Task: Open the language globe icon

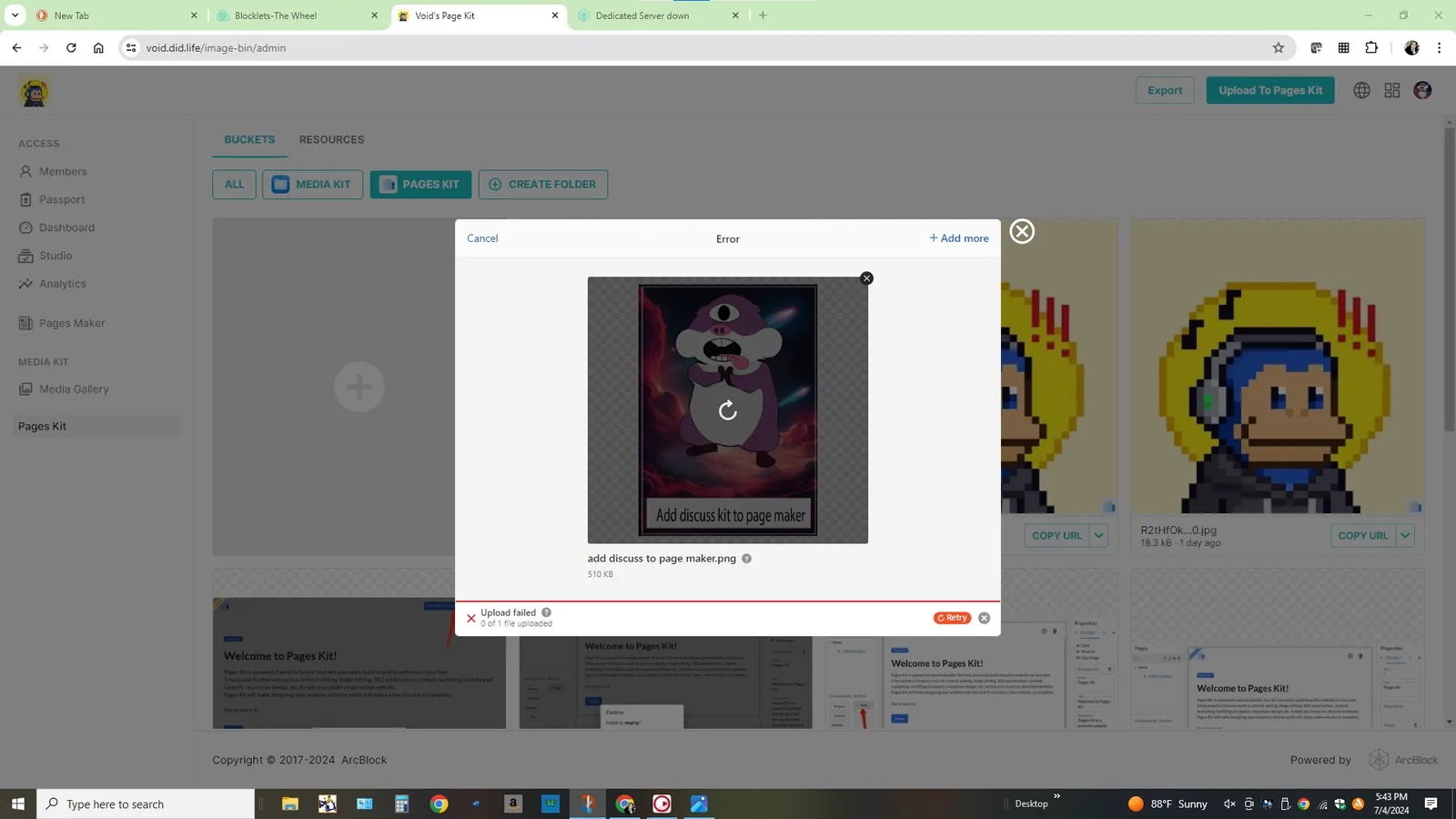Action: (x=1361, y=90)
